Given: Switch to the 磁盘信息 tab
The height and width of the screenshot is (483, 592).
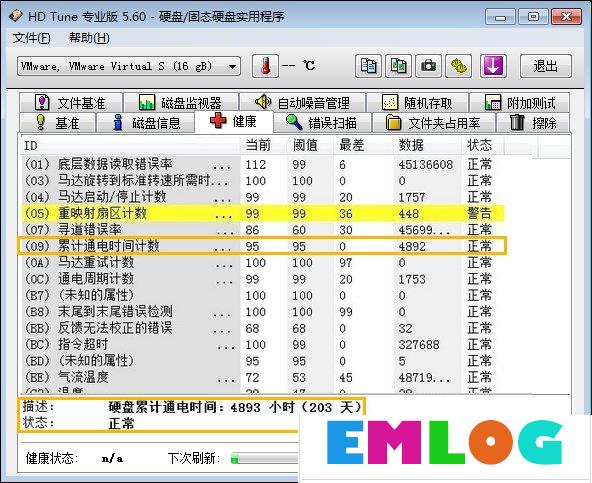Looking at the screenshot, I should click(146, 122).
